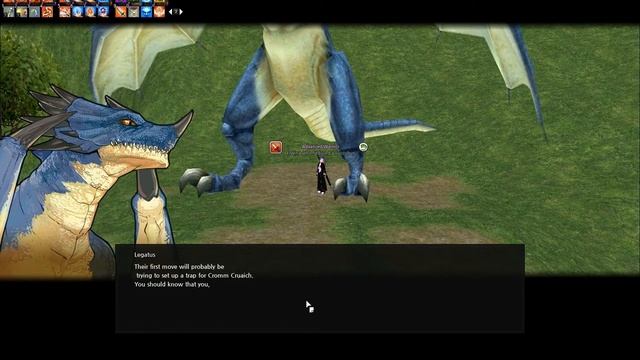Image resolution: width=640 pixels, height=360 pixels.
Task: Select the player character in the black robe
Action: 322,176
